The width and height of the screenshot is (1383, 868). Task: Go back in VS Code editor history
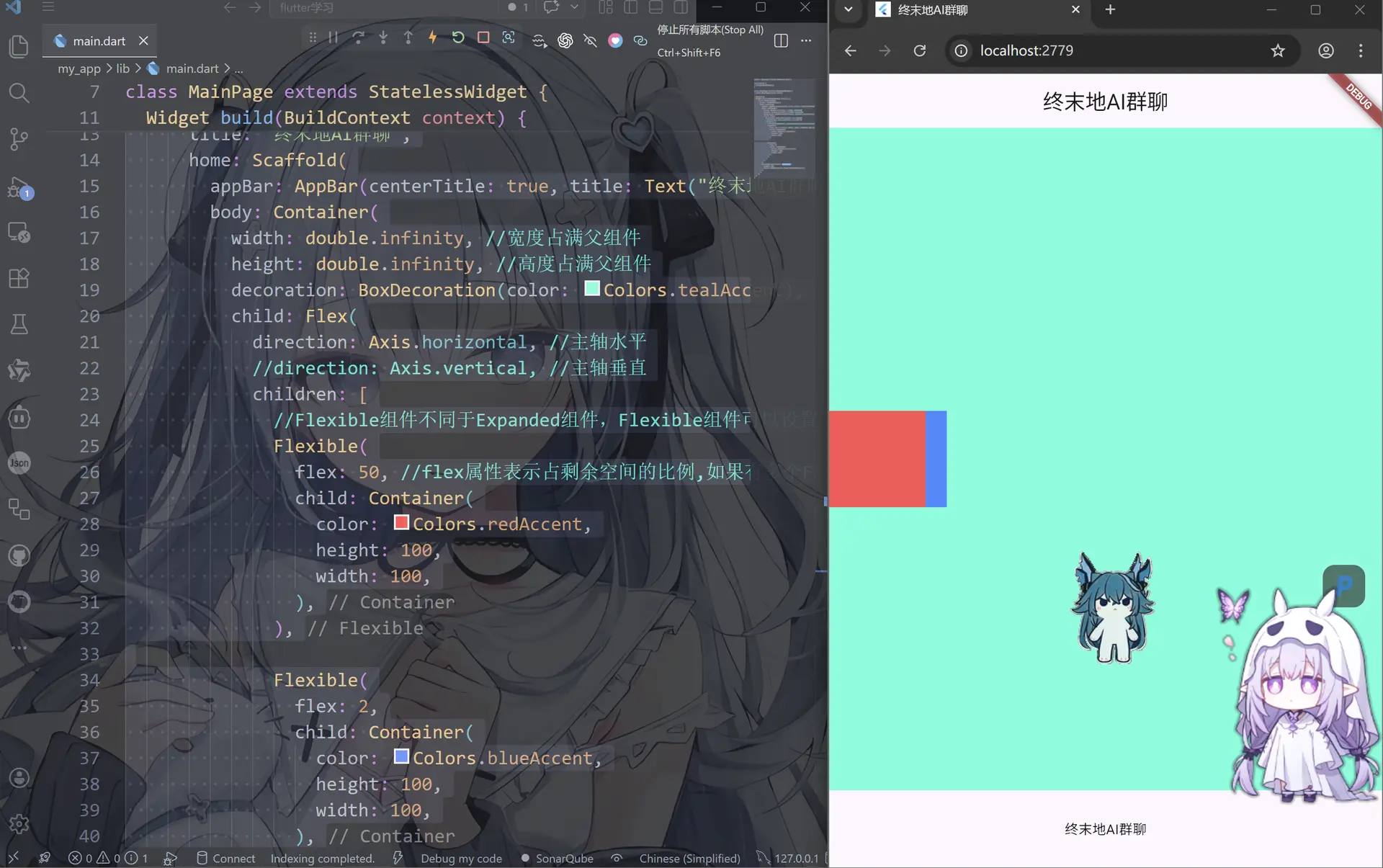pyautogui.click(x=230, y=7)
